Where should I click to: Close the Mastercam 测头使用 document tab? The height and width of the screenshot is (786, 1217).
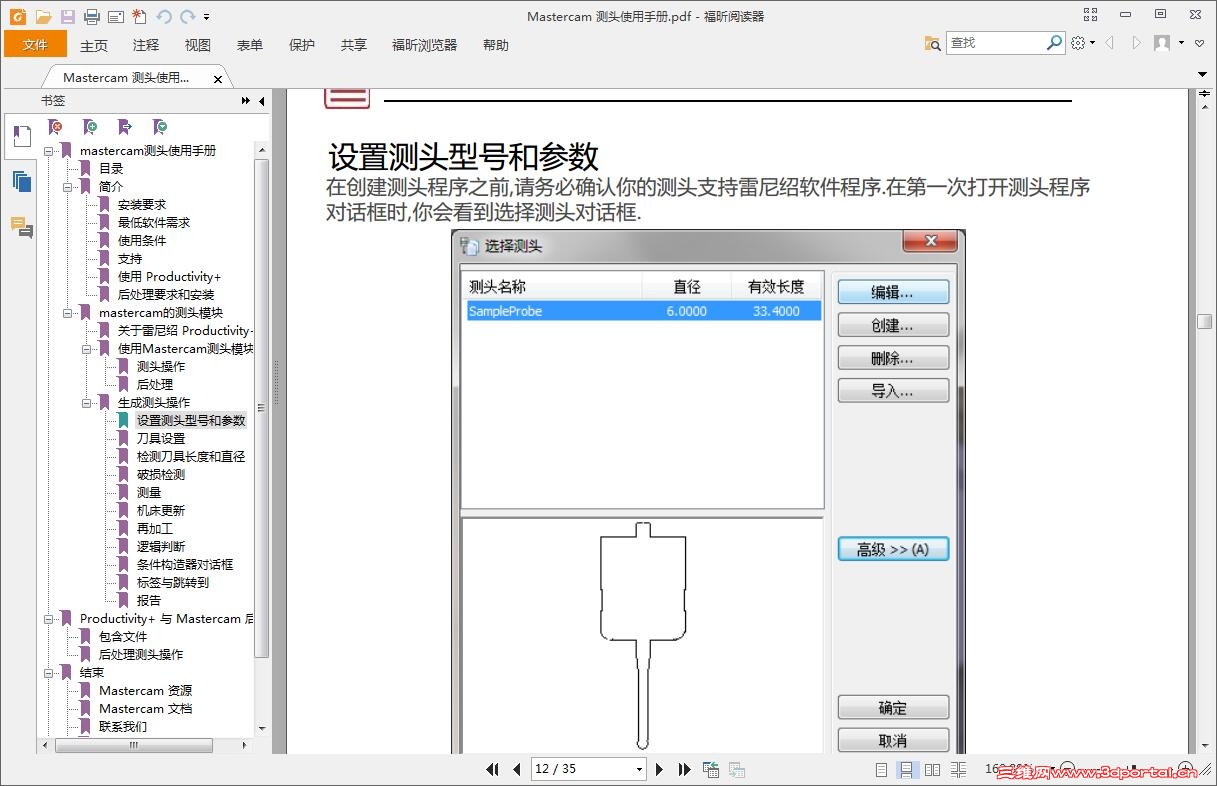[218, 78]
